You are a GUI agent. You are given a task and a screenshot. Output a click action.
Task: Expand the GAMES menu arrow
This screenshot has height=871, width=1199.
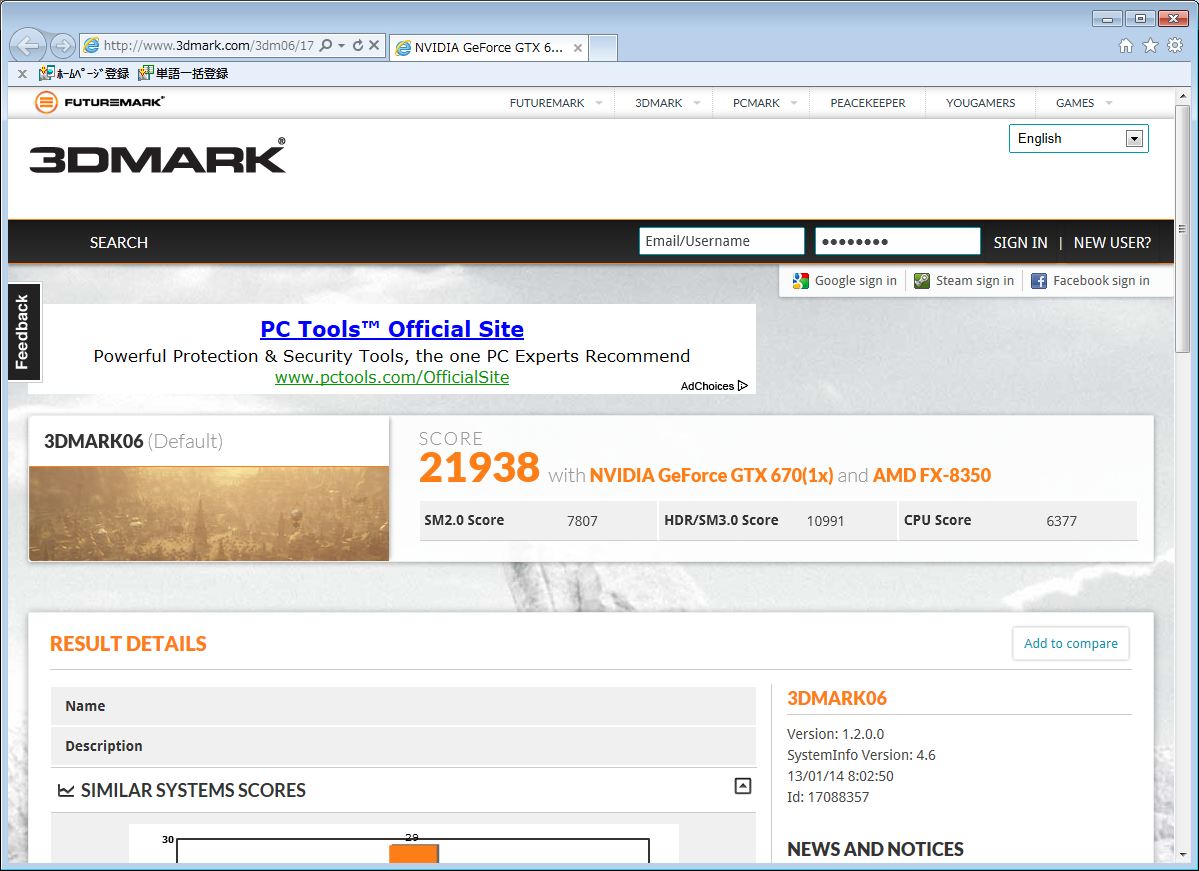click(x=1109, y=102)
